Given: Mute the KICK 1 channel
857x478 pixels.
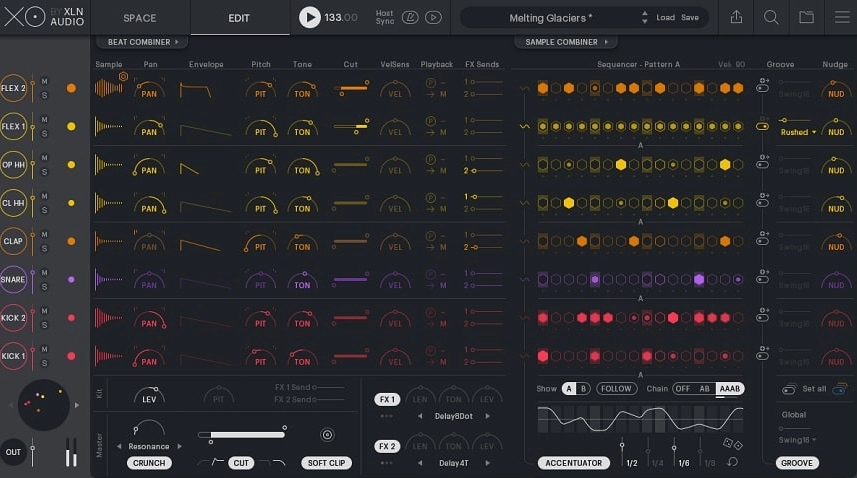Looking at the screenshot, I should point(44,349).
